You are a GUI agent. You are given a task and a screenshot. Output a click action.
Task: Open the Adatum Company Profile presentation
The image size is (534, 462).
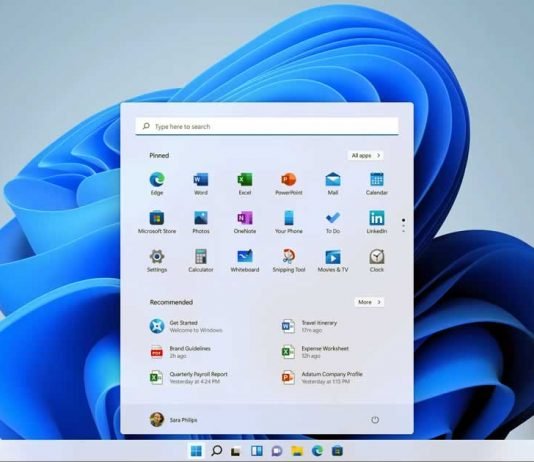322,378
